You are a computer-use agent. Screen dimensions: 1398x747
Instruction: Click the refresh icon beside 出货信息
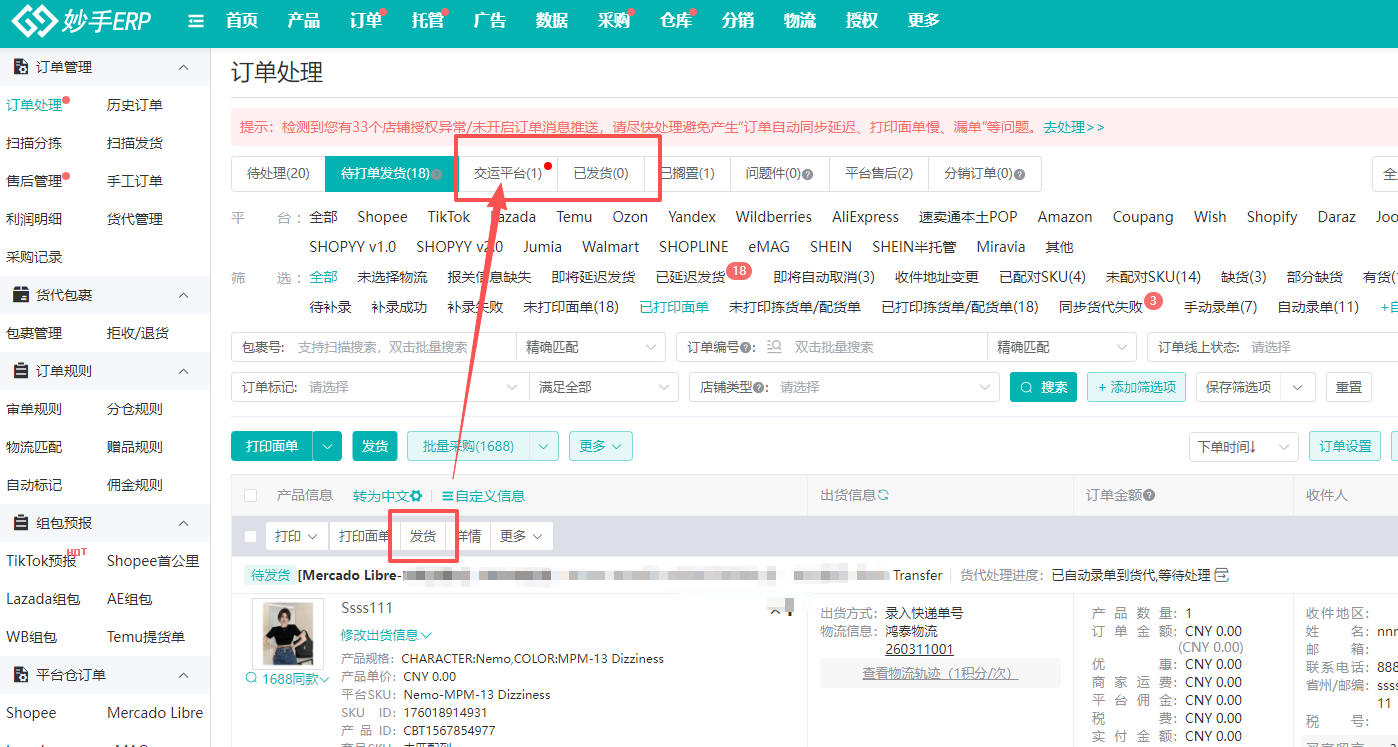[883, 494]
